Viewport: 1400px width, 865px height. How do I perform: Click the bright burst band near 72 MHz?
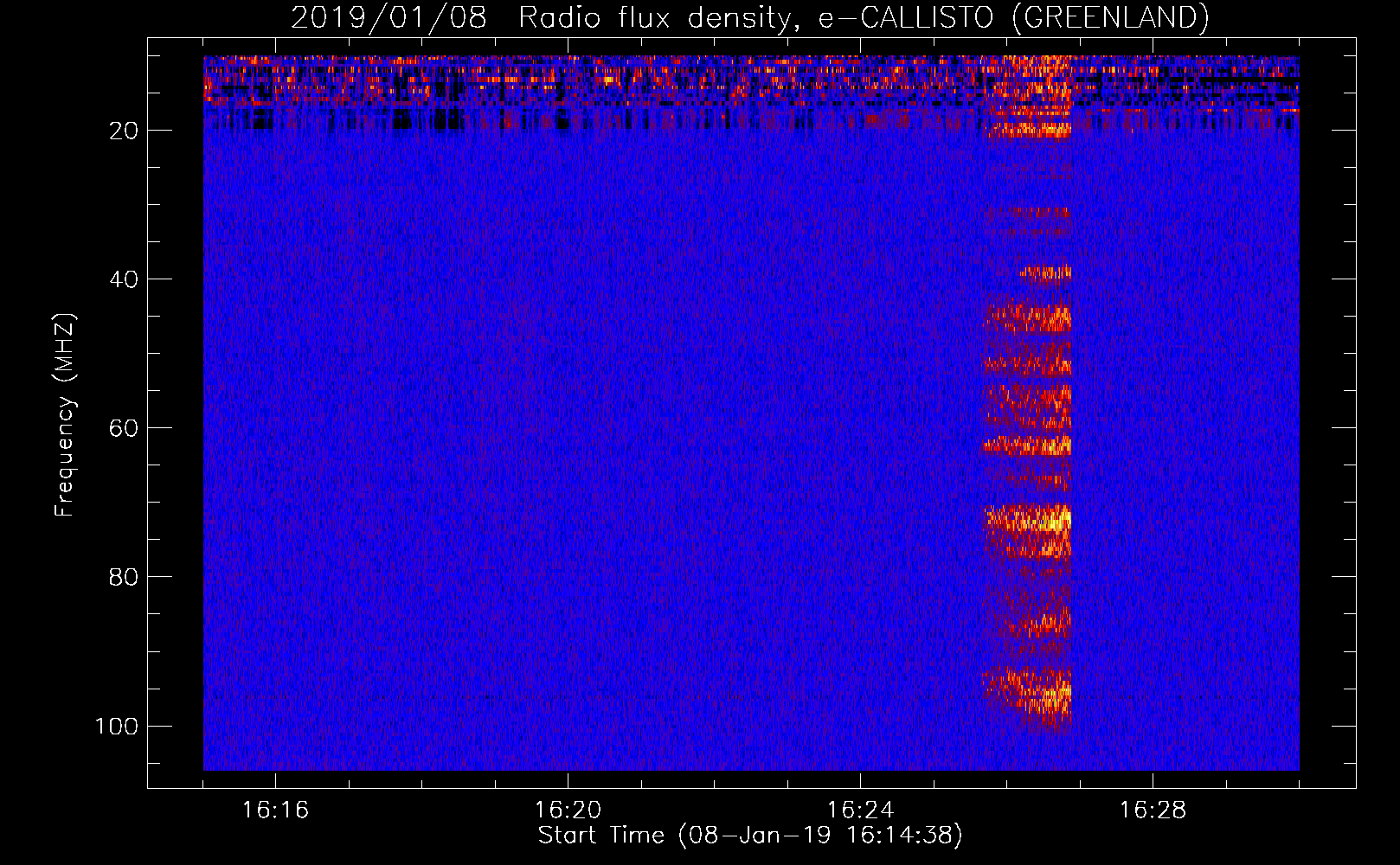pos(1028,520)
